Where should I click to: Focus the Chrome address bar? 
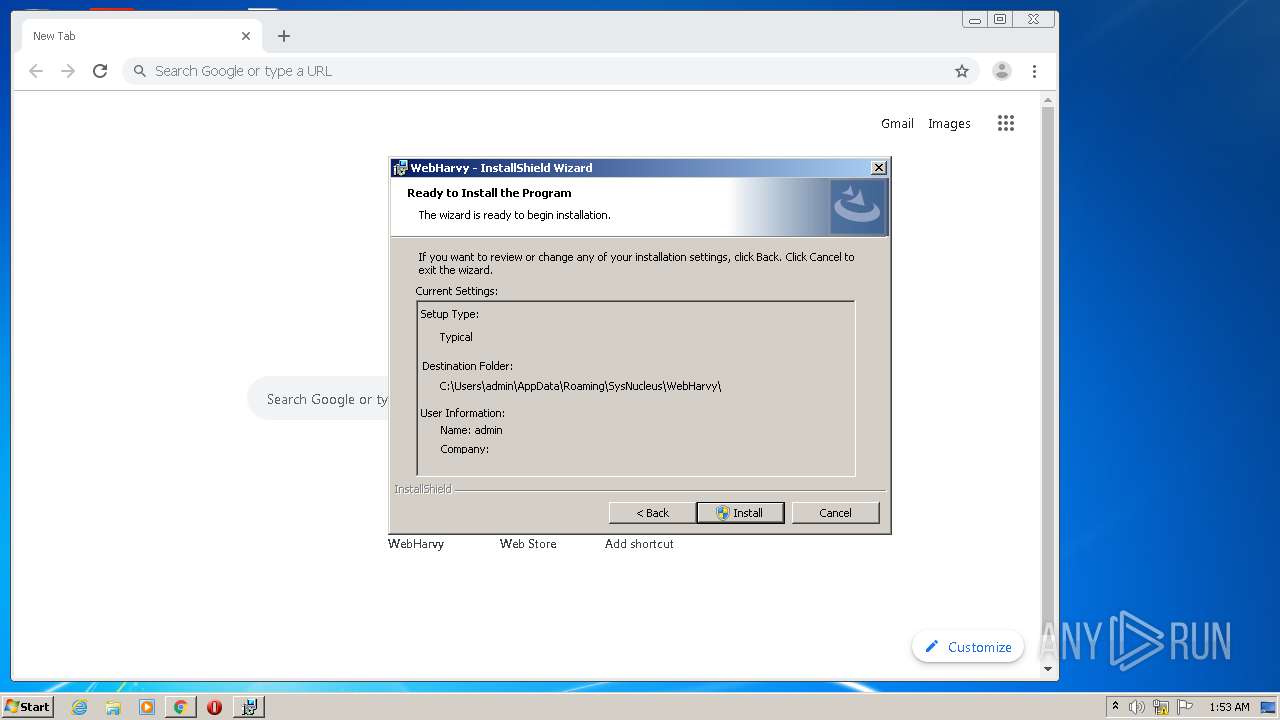[x=550, y=71]
